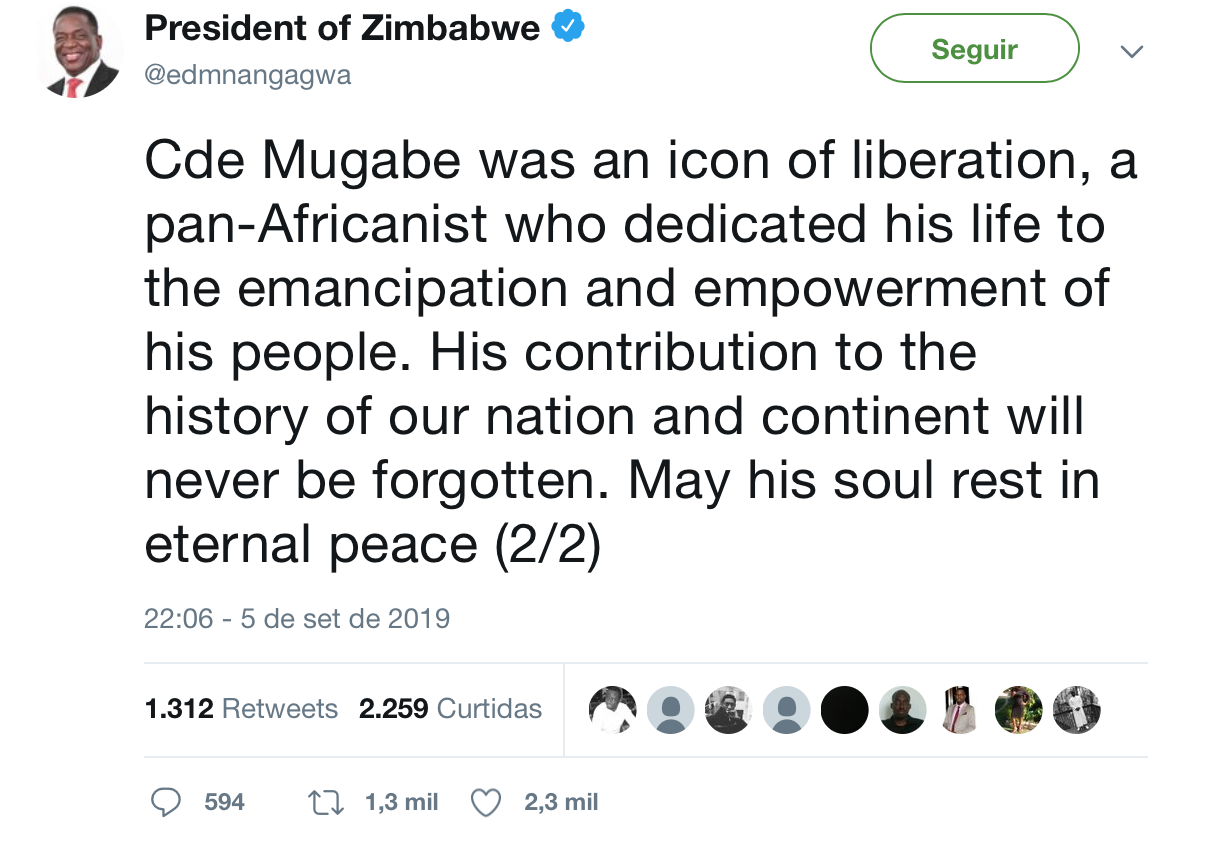Click the first gray default avatar
This screenshot has width=1216, height=852.
tap(670, 710)
